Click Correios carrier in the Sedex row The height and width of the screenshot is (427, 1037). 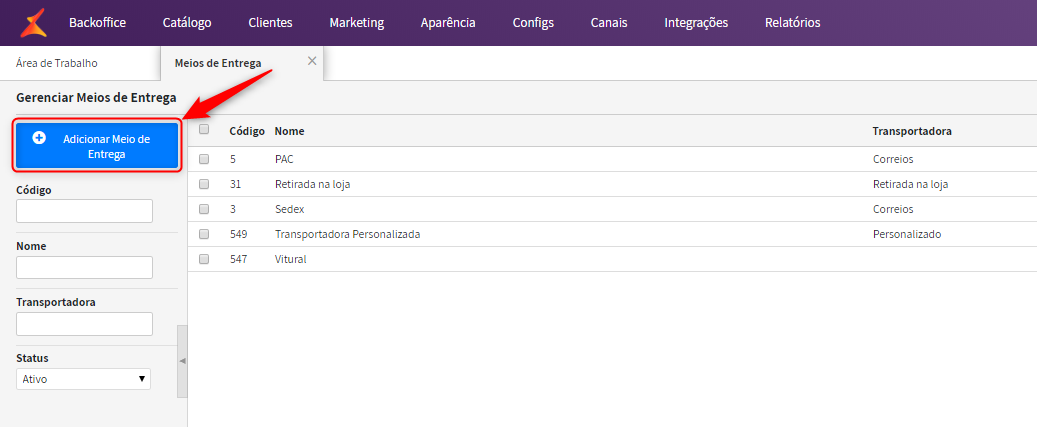(893, 209)
